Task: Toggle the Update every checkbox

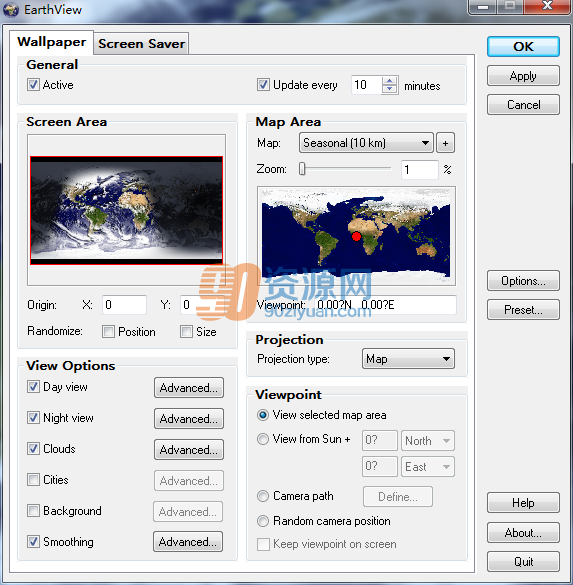Action: (263, 85)
